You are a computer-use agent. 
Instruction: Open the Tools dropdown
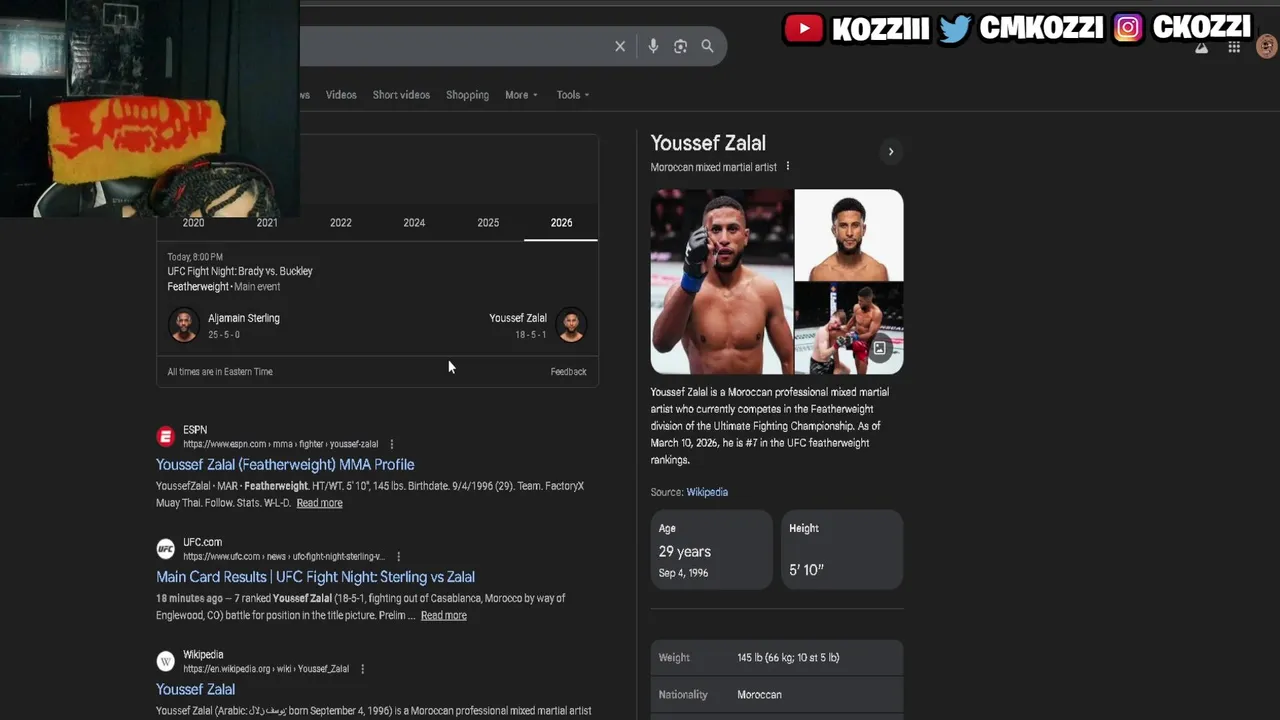(573, 95)
